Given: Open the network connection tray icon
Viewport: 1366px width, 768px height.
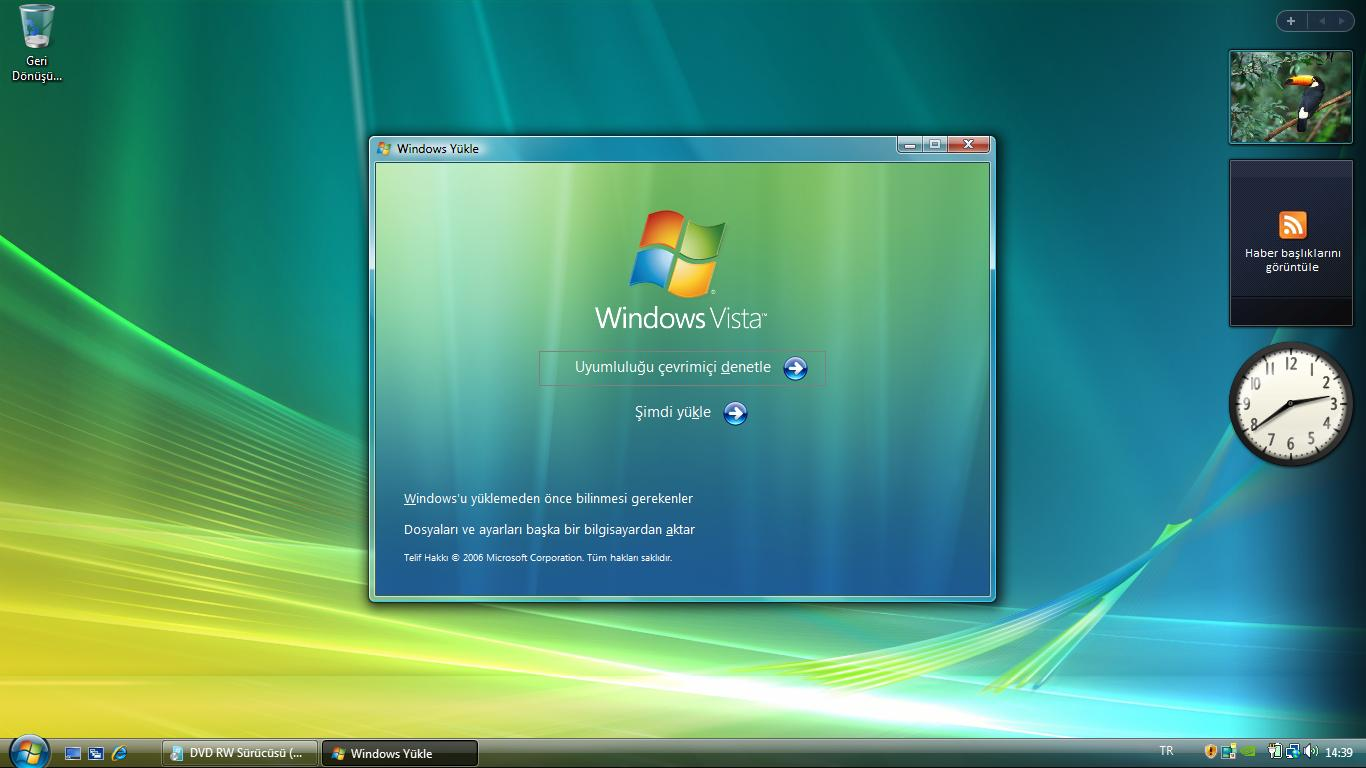Looking at the screenshot, I should tap(1292, 751).
